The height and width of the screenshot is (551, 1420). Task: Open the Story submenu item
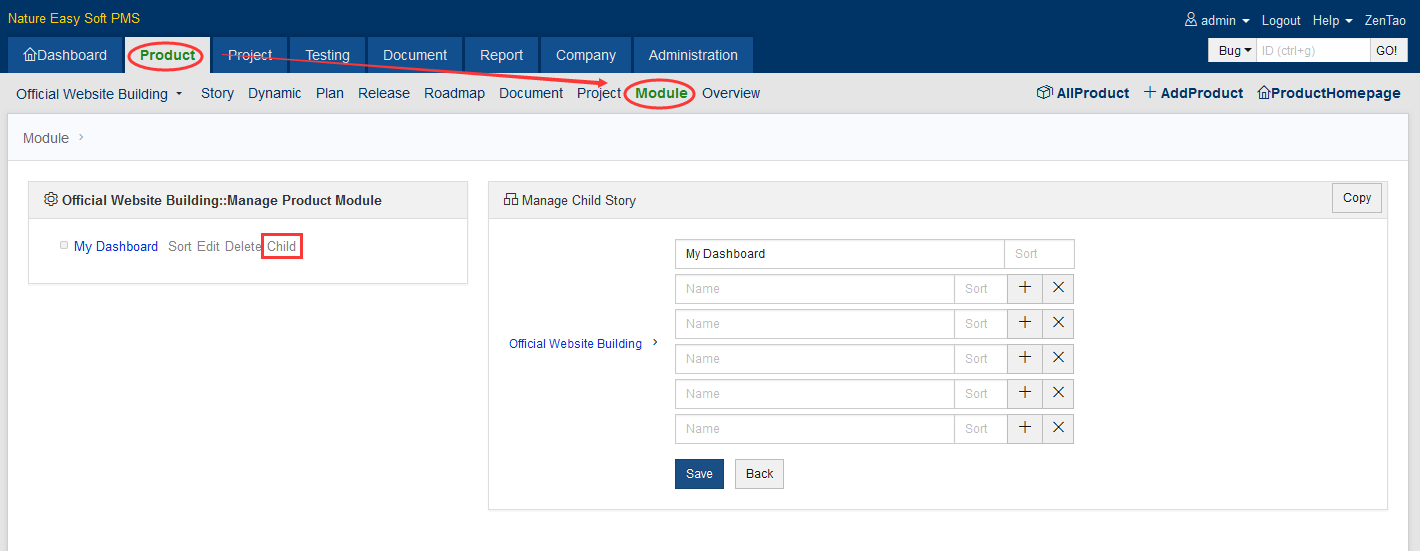[217, 93]
